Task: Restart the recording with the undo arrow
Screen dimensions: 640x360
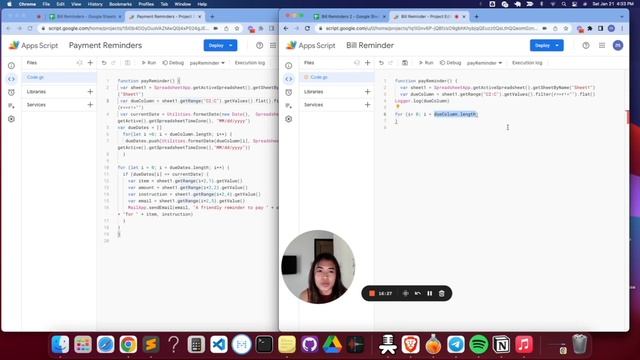Action: point(418,293)
